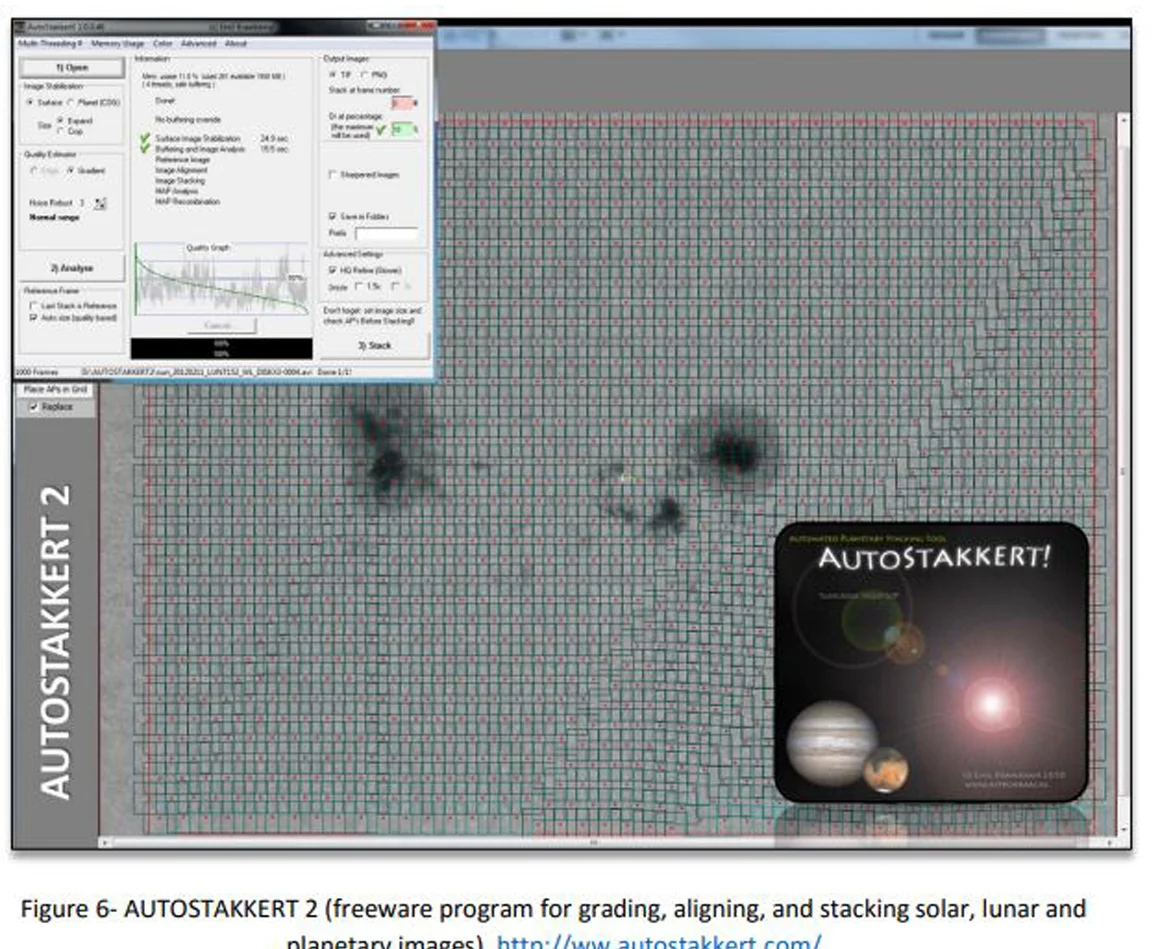This screenshot has height=949, width=1176.
Task: Follow the autostakkert.com link in the caption
Action: 658,941
